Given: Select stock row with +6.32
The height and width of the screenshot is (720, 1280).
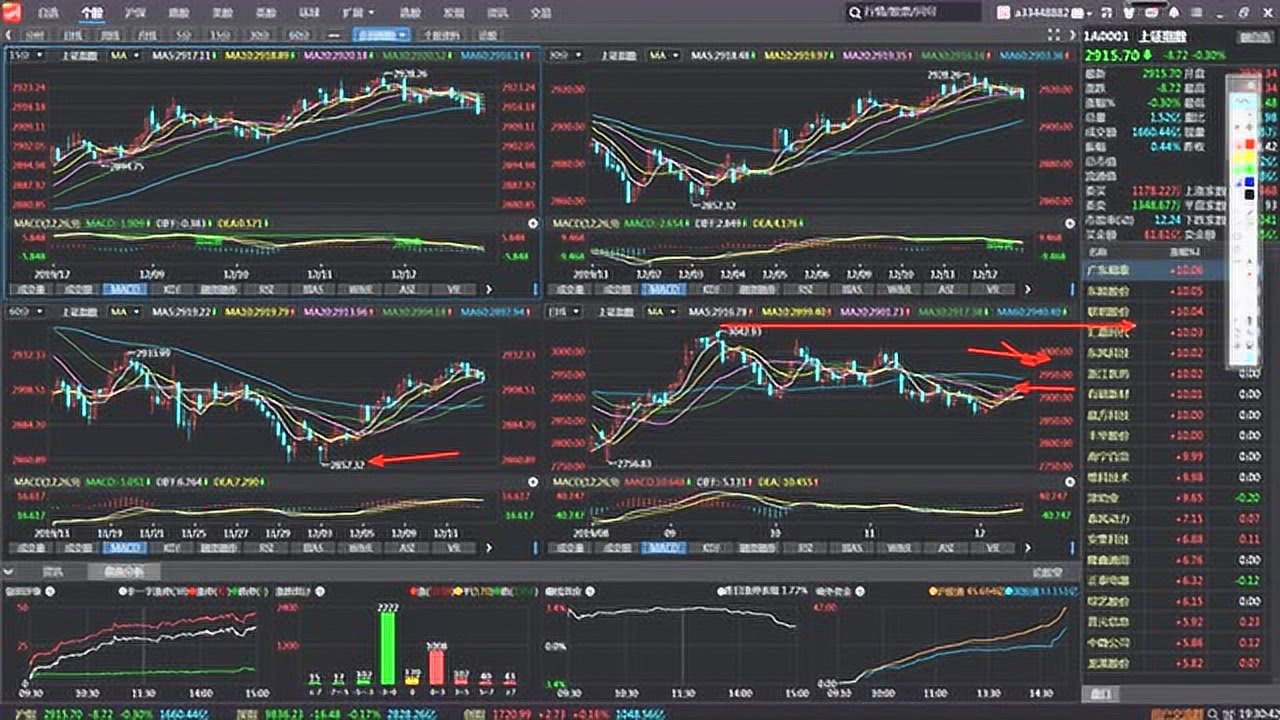Looking at the screenshot, I should (1178, 580).
